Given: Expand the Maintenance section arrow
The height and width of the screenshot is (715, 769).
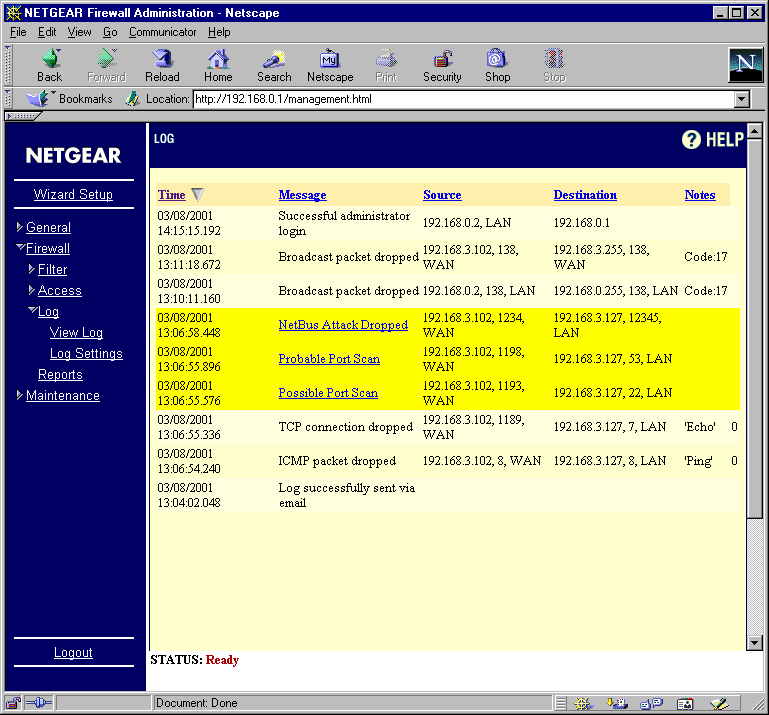Looking at the screenshot, I should [19, 395].
